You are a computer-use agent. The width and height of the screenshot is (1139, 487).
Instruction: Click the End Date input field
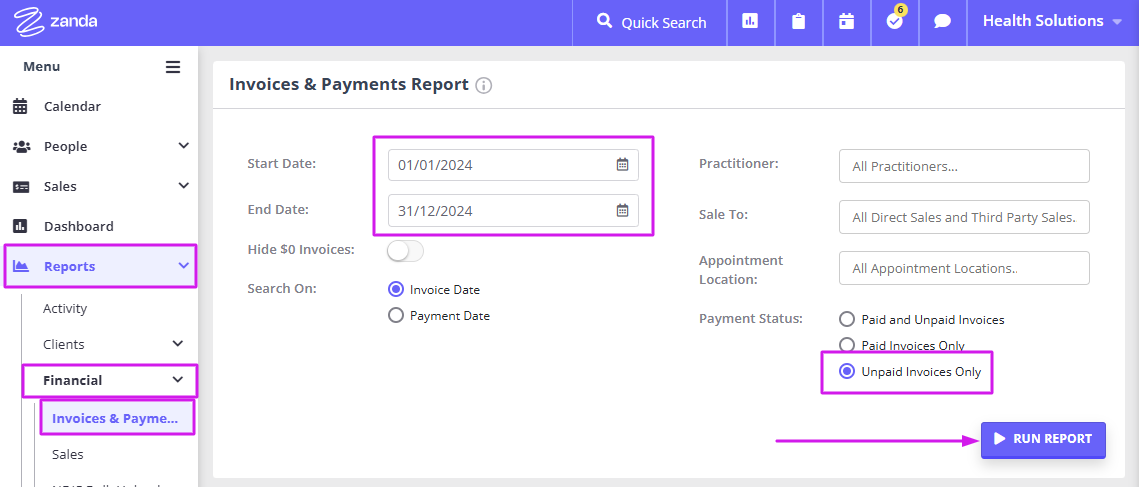point(514,211)
